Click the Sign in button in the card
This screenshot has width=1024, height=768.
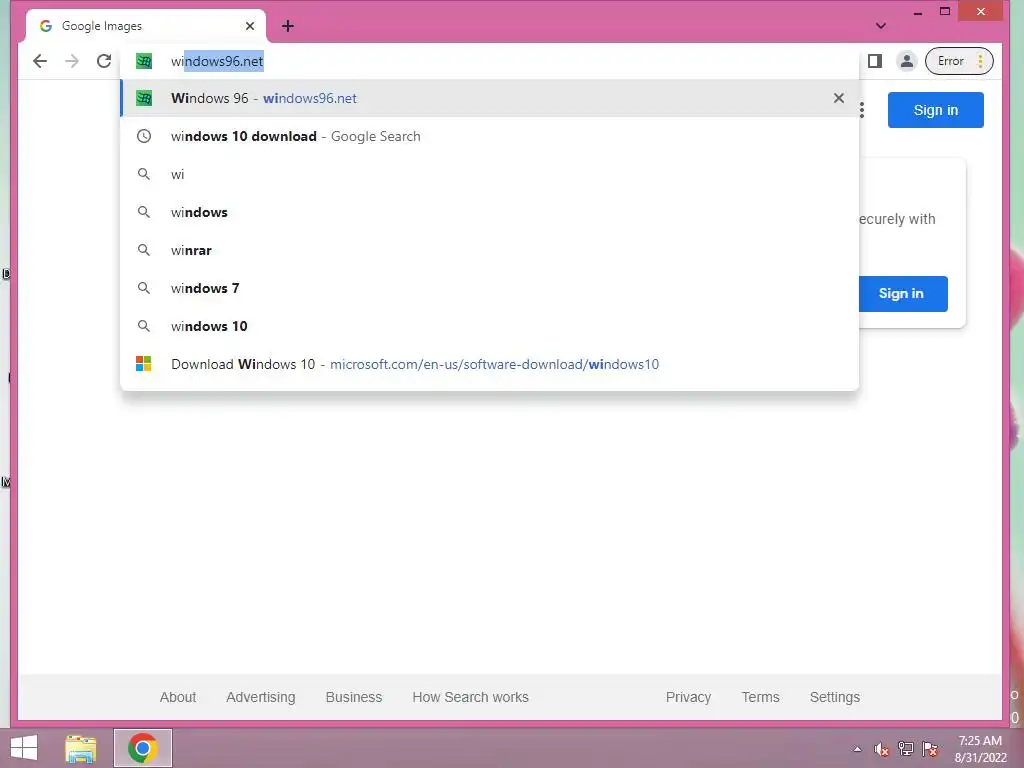[901, 294]
